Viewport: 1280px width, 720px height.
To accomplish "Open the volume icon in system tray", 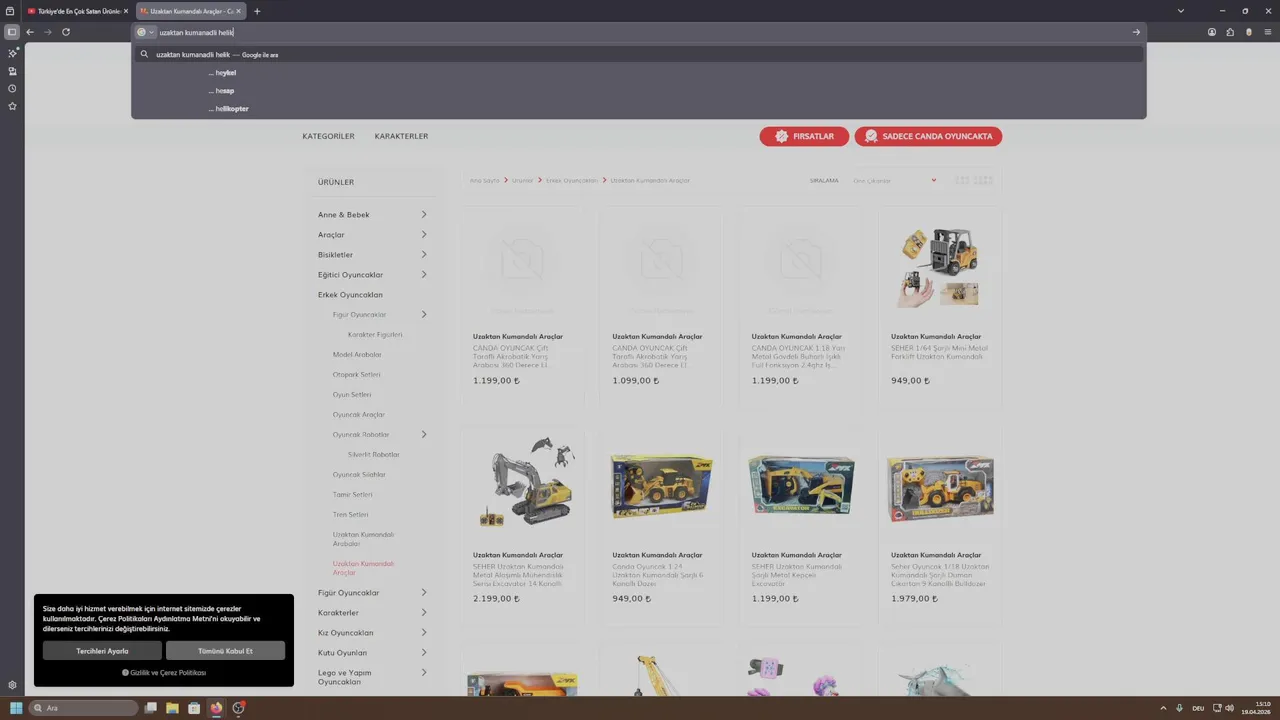I will (x=1229, y=708).
